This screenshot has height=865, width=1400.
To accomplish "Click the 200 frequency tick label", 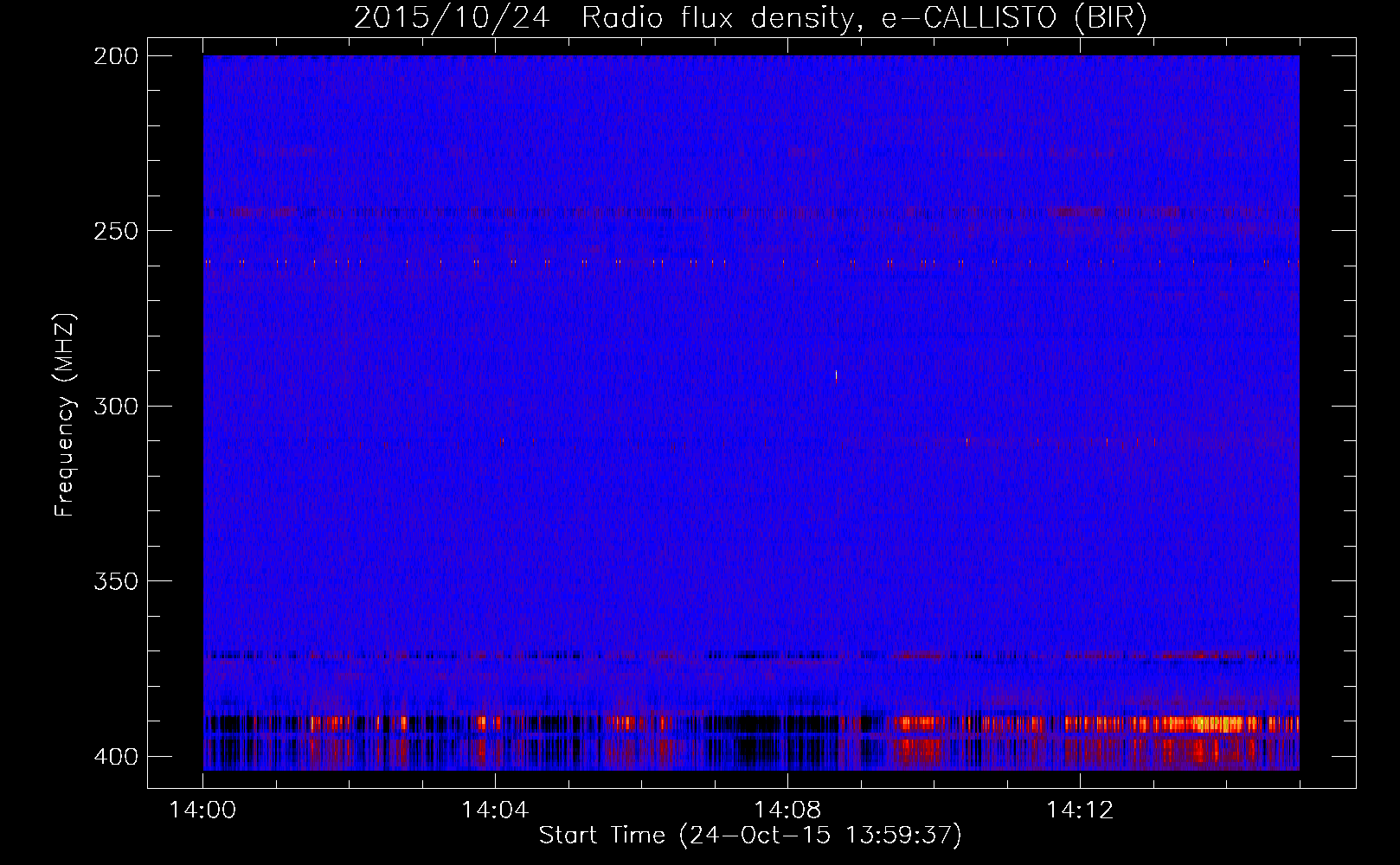I will coord(116,56).
